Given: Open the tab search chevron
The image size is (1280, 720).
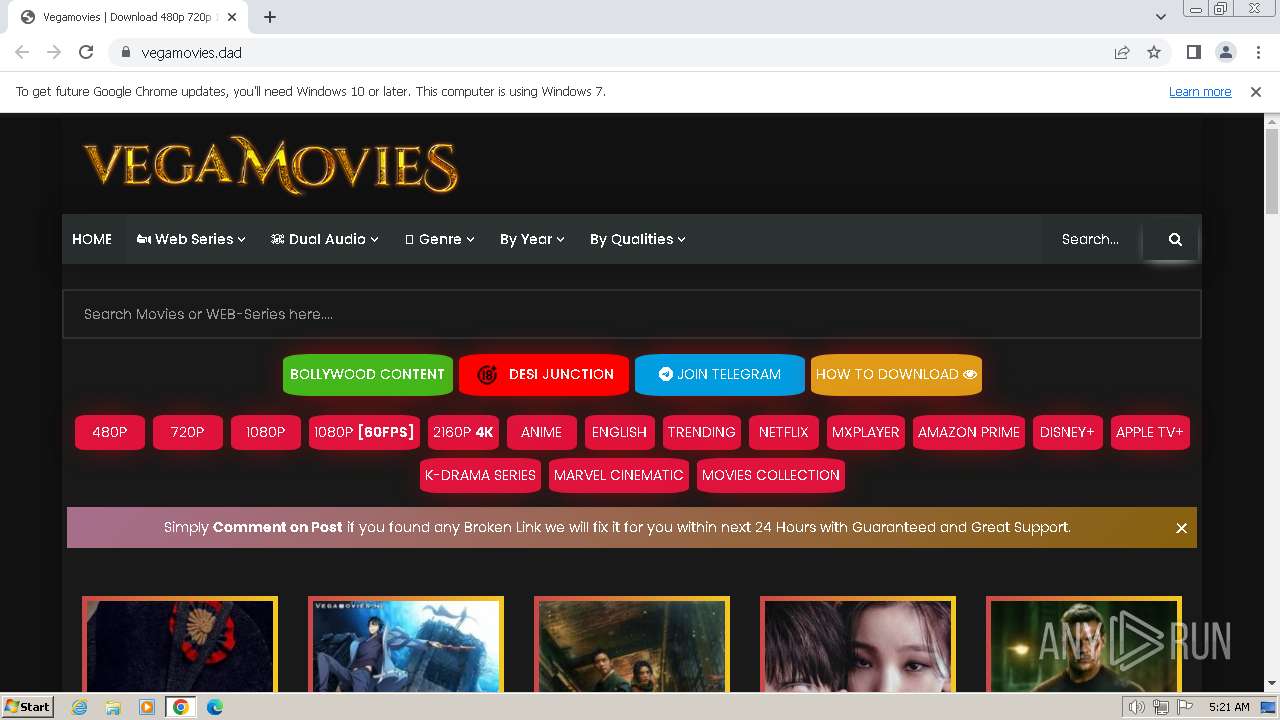Looking at the screenshot, I should 1160,17.
